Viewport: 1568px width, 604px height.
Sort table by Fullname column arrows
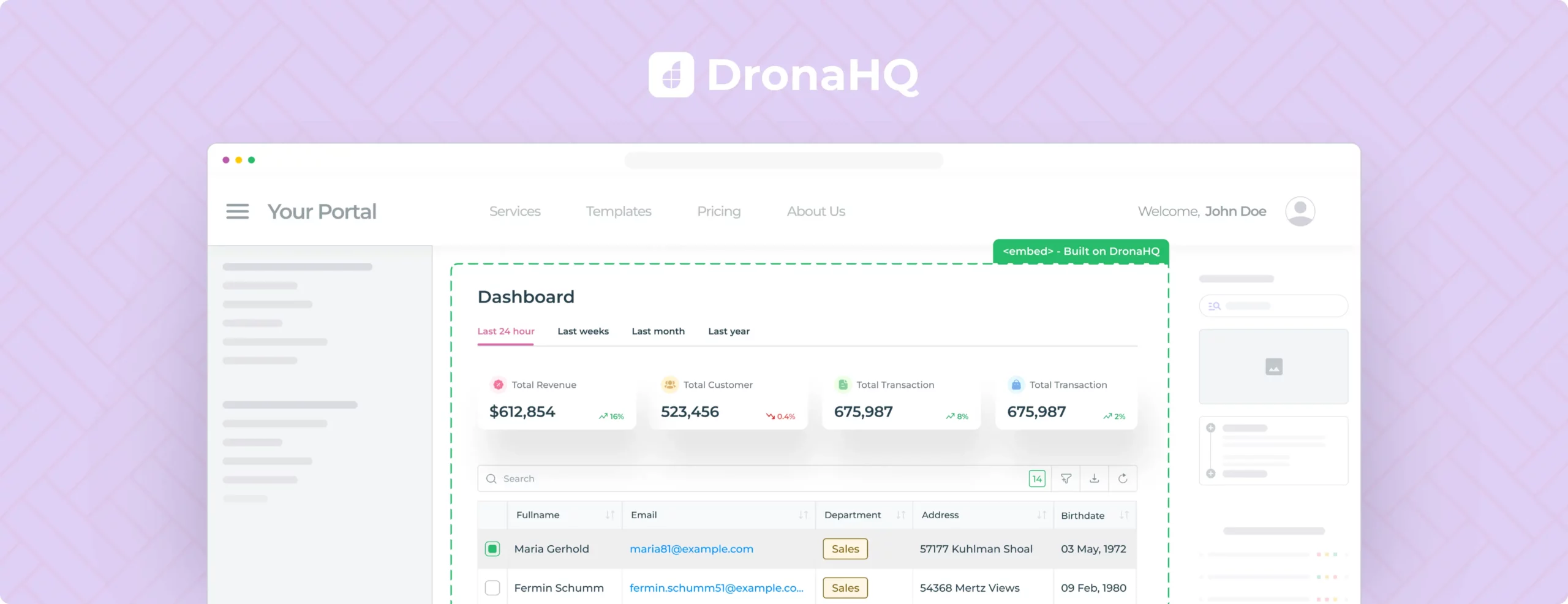coord(610,515)
